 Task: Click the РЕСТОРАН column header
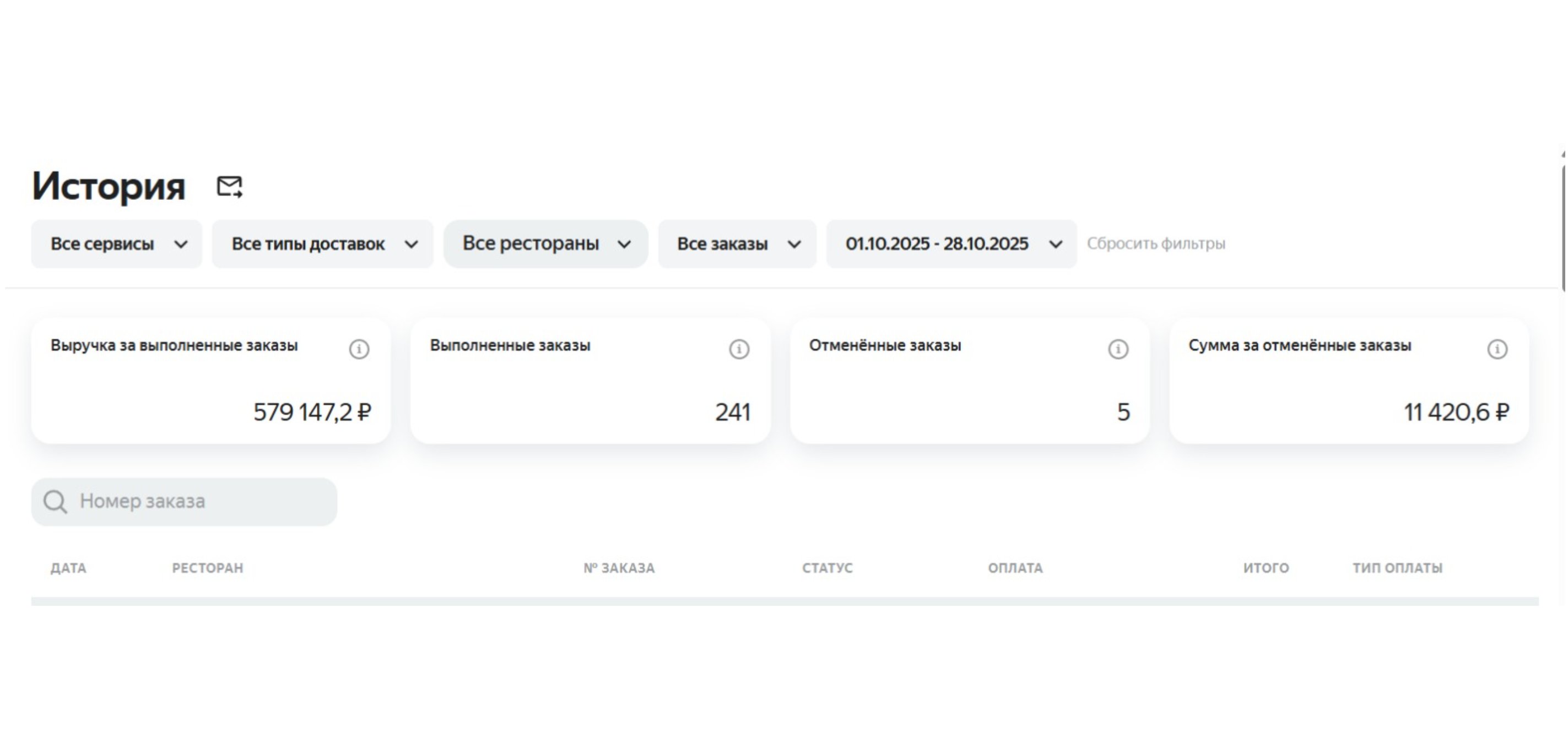click(208, 568)
